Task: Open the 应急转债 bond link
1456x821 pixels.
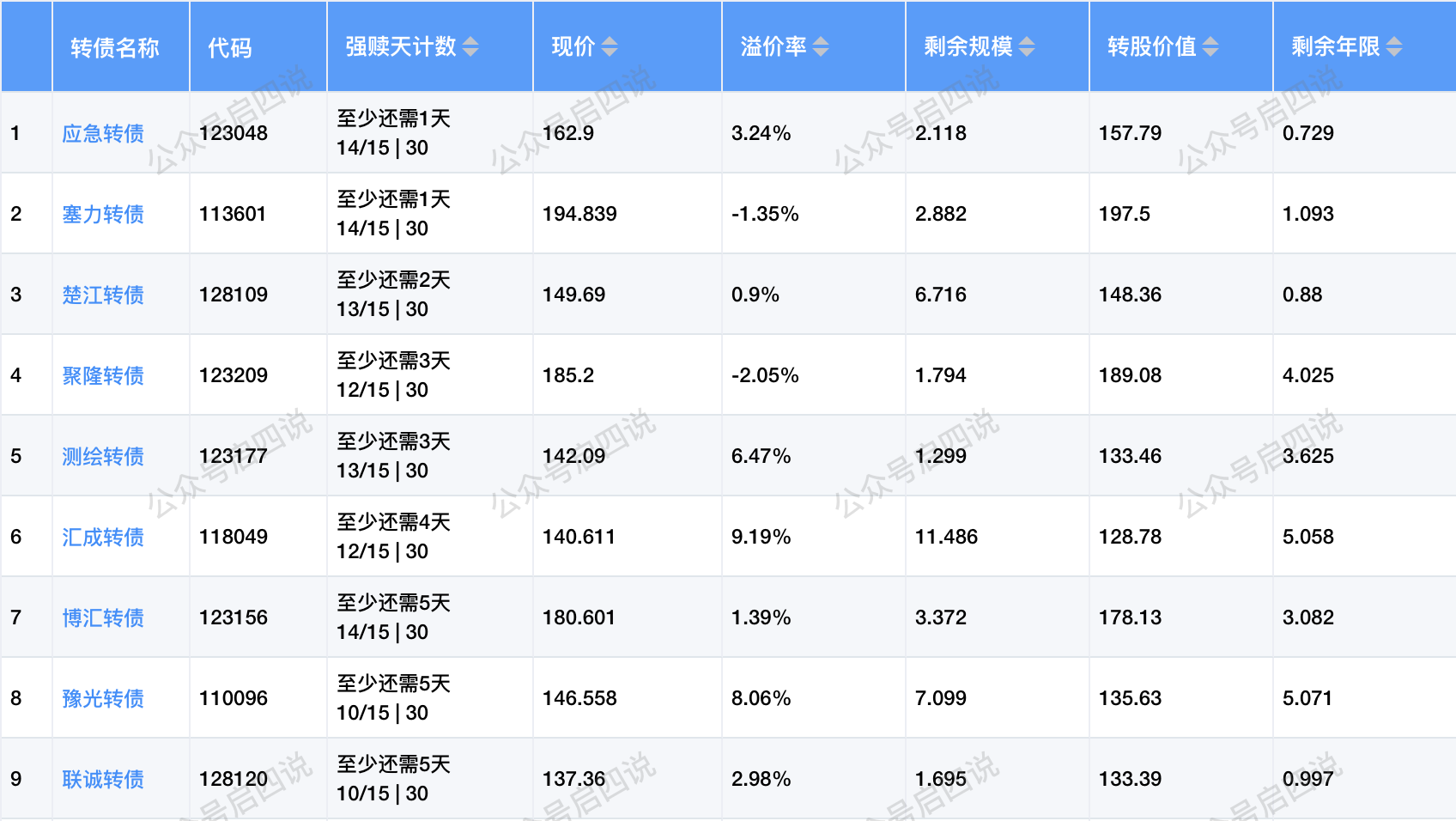Action: 103,134
